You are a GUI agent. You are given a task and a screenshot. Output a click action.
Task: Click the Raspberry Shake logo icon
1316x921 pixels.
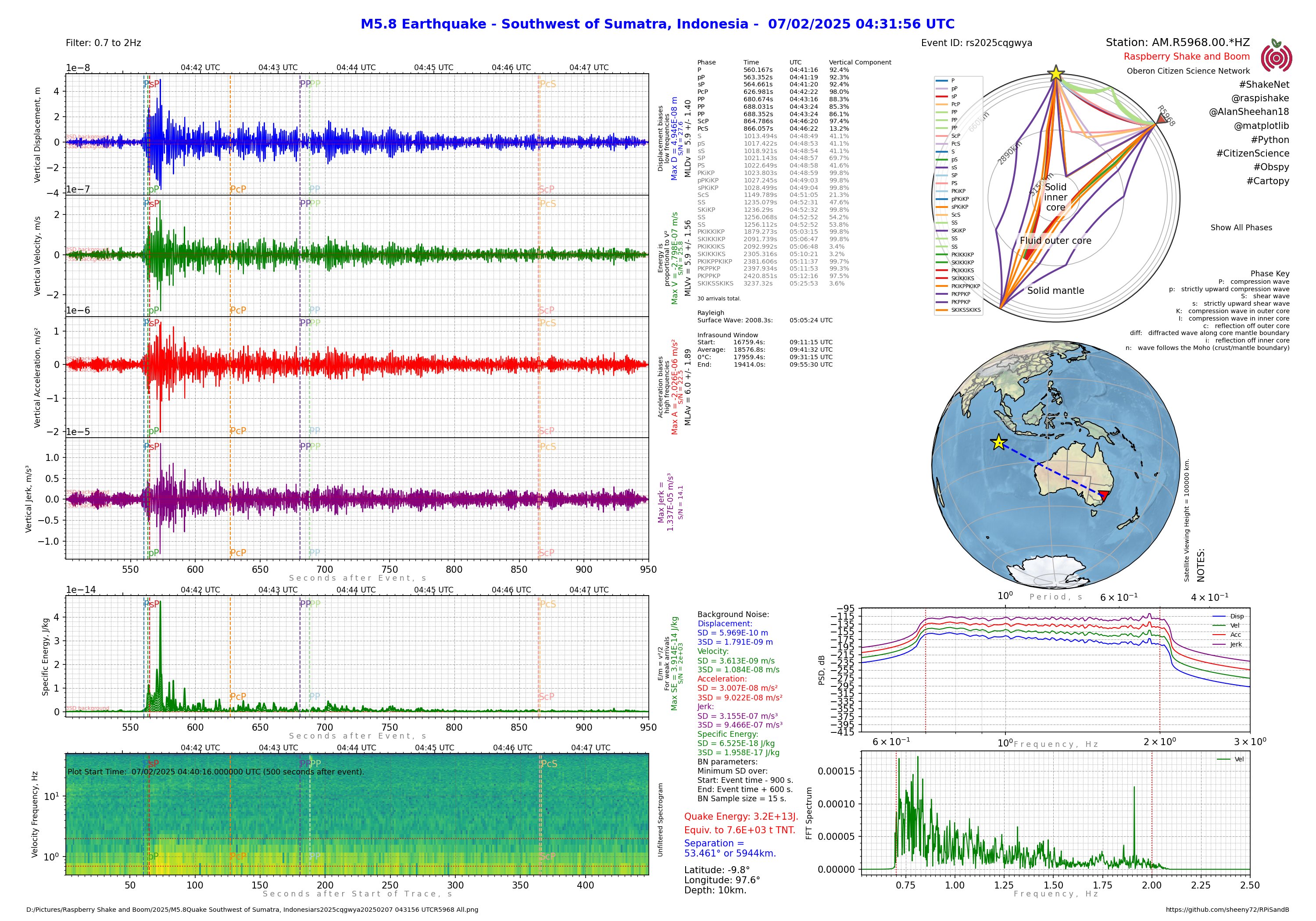[1276, 57]
